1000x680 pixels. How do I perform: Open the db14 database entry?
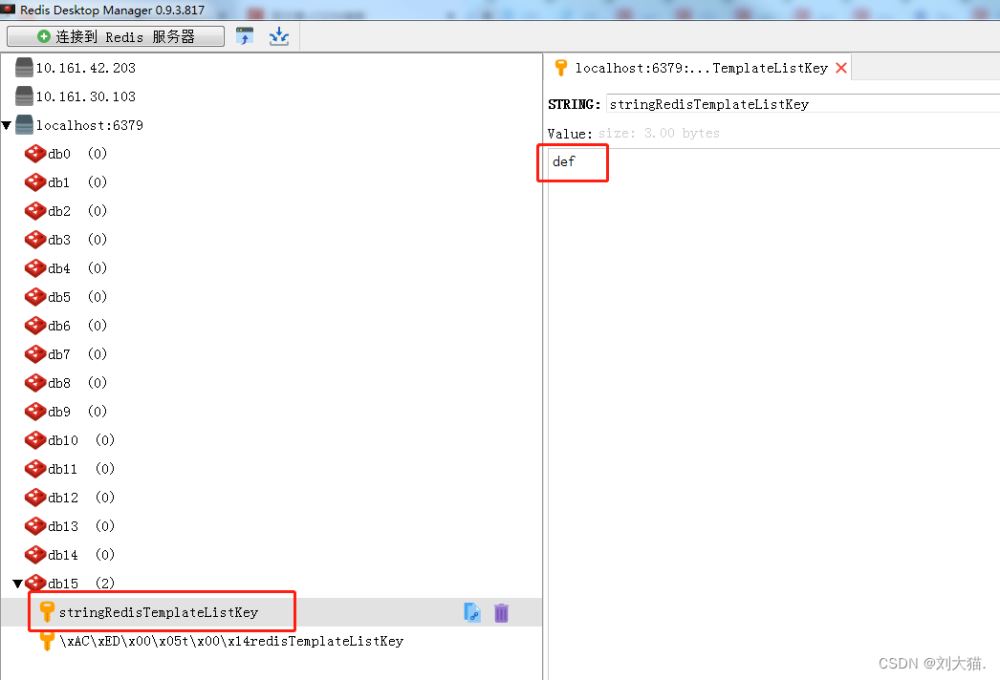click(x=63, y=555)
